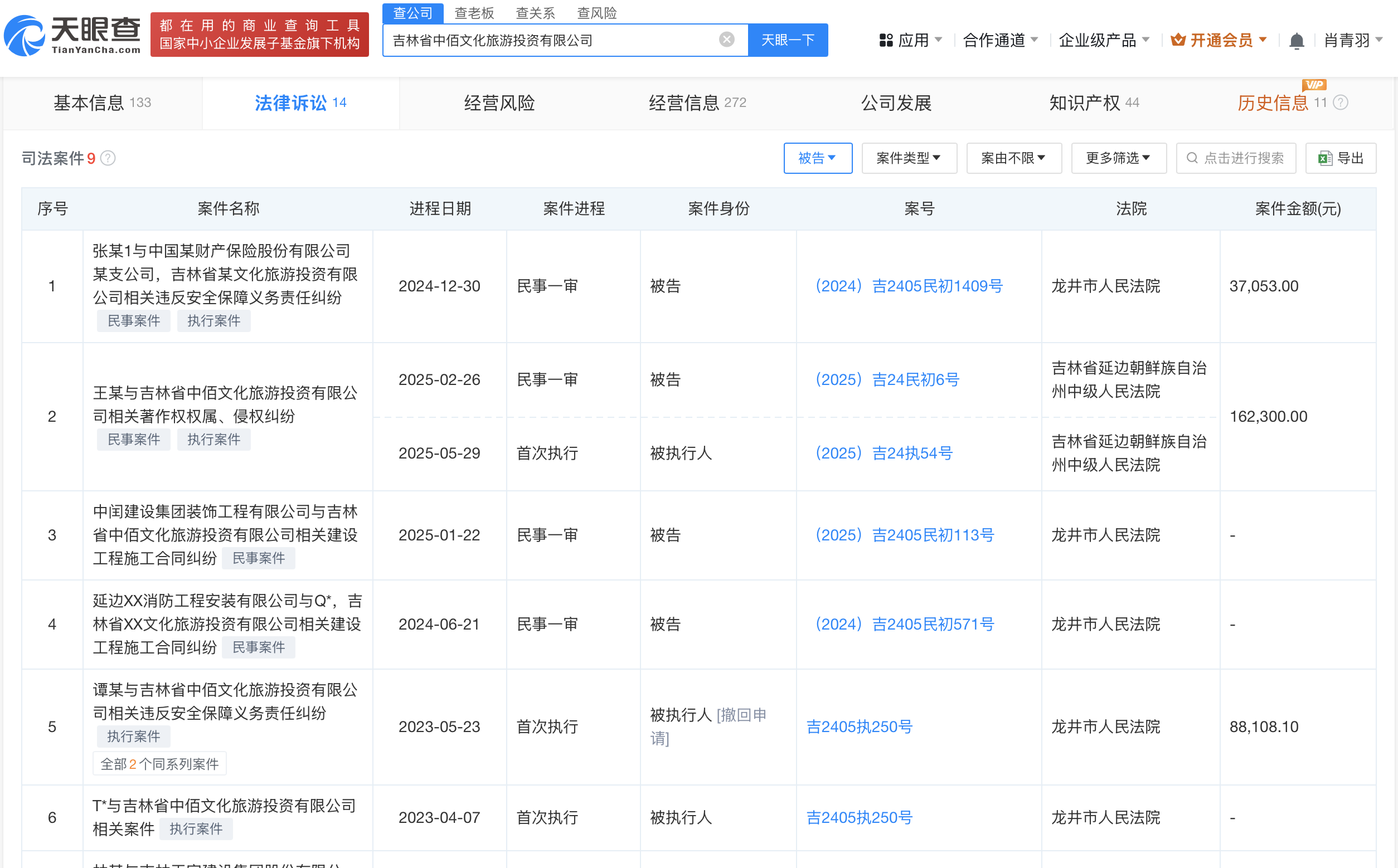Click the 应用 grid icon
The height and width of the screenshot is (868, 1398).
[x=886, y=40]
